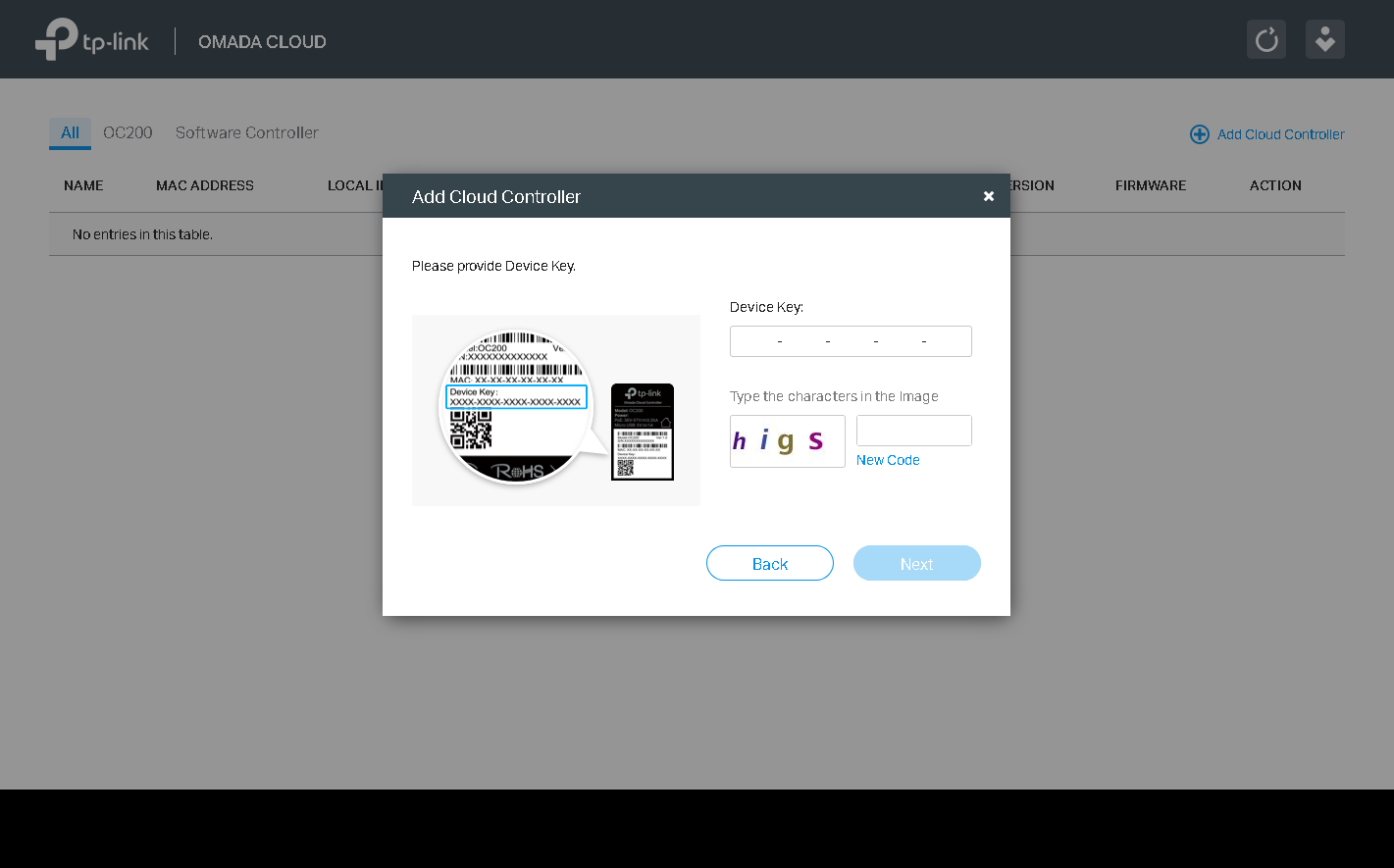Viewport: 1394px width, 868px height.
Task: Click the Next button
Action: 917,563
